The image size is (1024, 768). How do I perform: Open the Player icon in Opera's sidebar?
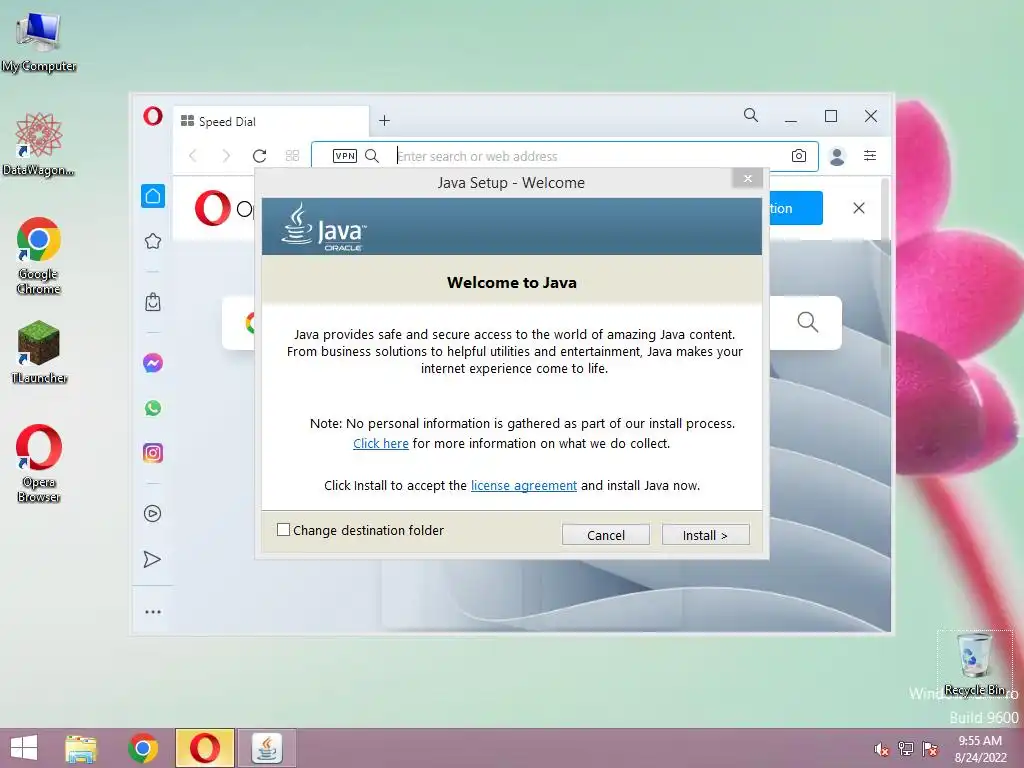(152, 513)
